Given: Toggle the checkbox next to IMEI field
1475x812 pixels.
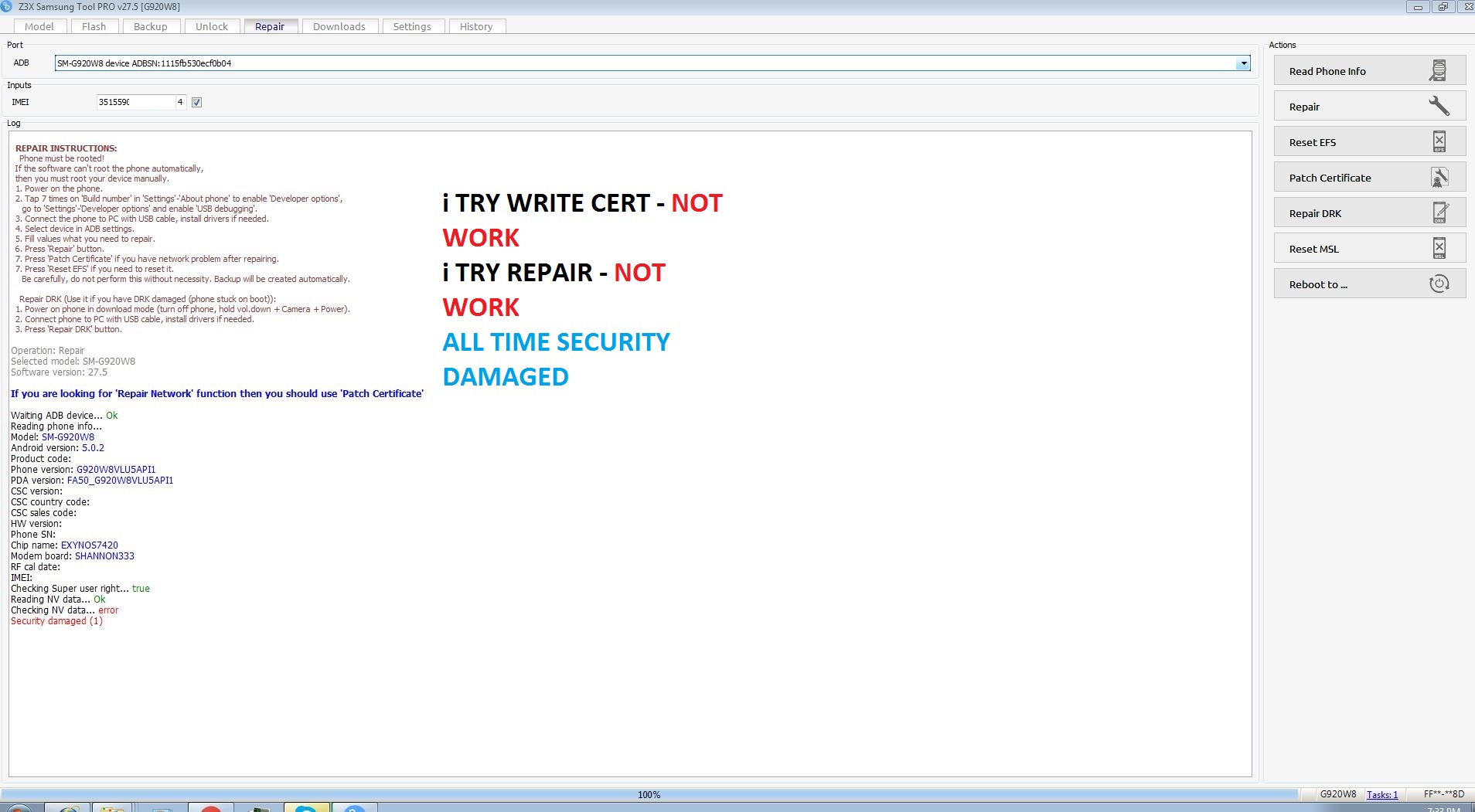Looking at the screenshot, I should [x=196, y=102].
